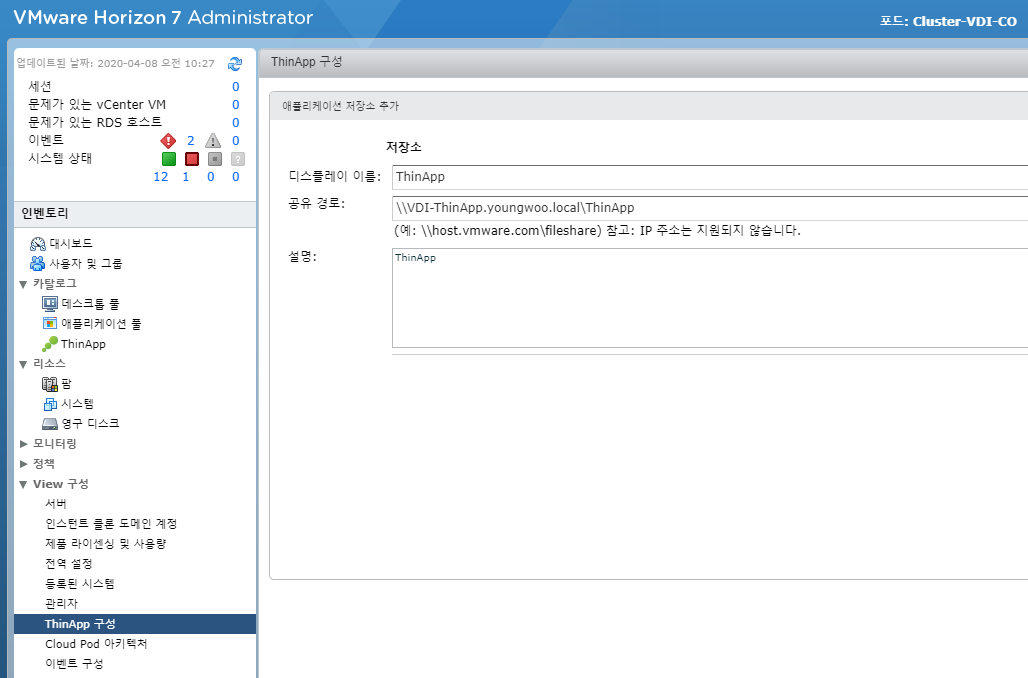
Task: Open 인스턴트 클론 도메인 계정
Action: click(x=111, y=523)
